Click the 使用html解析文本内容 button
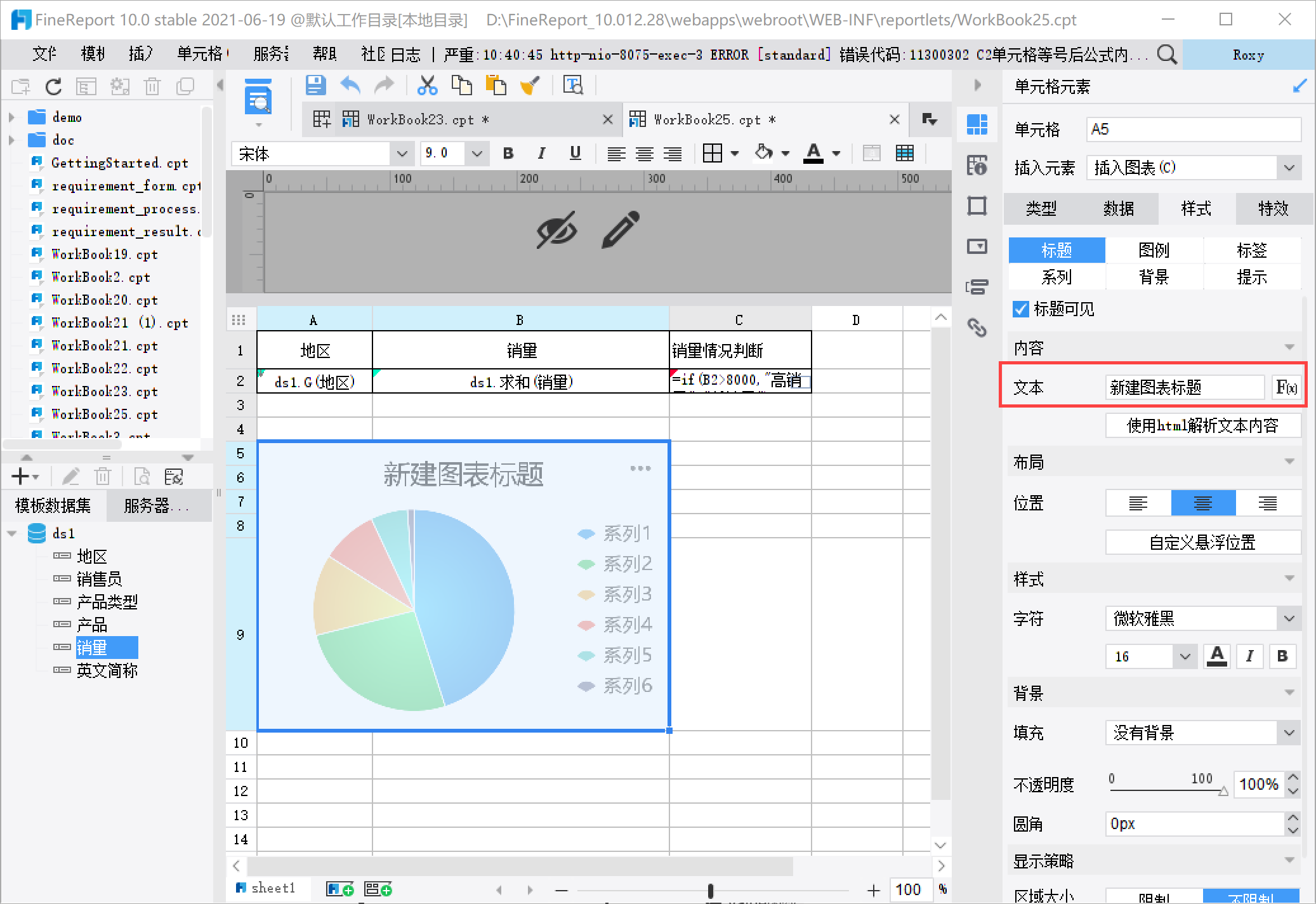1316x904 pixels. pos(1202,425)
